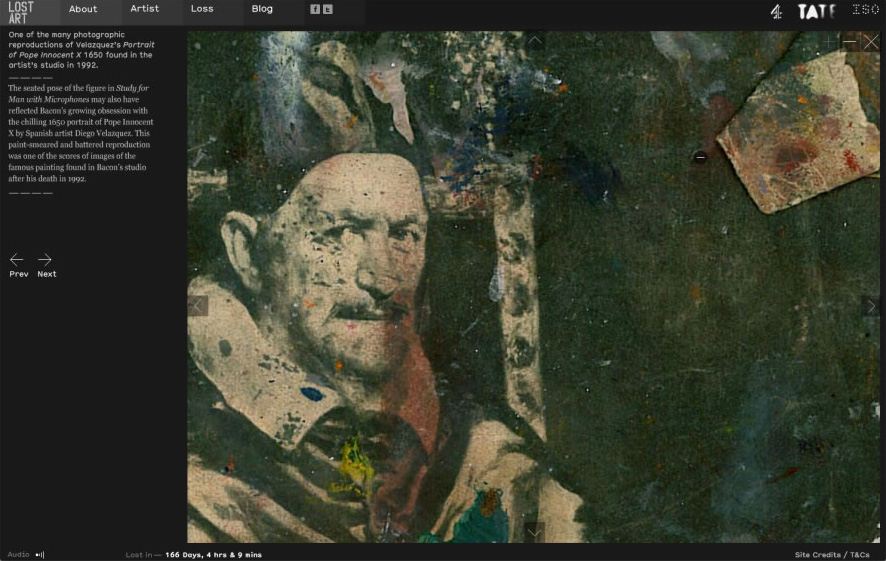This screenshot has width=886, height=561.
Task: Open the Loss menu item
Action: [202, 8]
